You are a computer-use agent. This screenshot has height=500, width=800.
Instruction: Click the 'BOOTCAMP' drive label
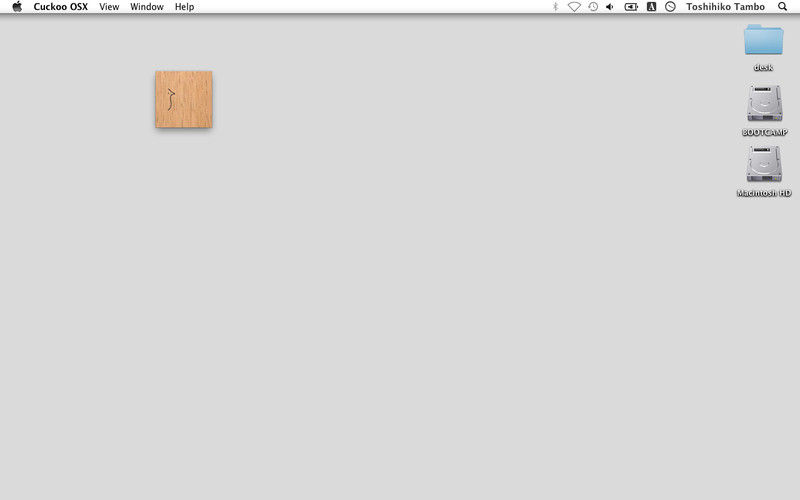(764, 132)
